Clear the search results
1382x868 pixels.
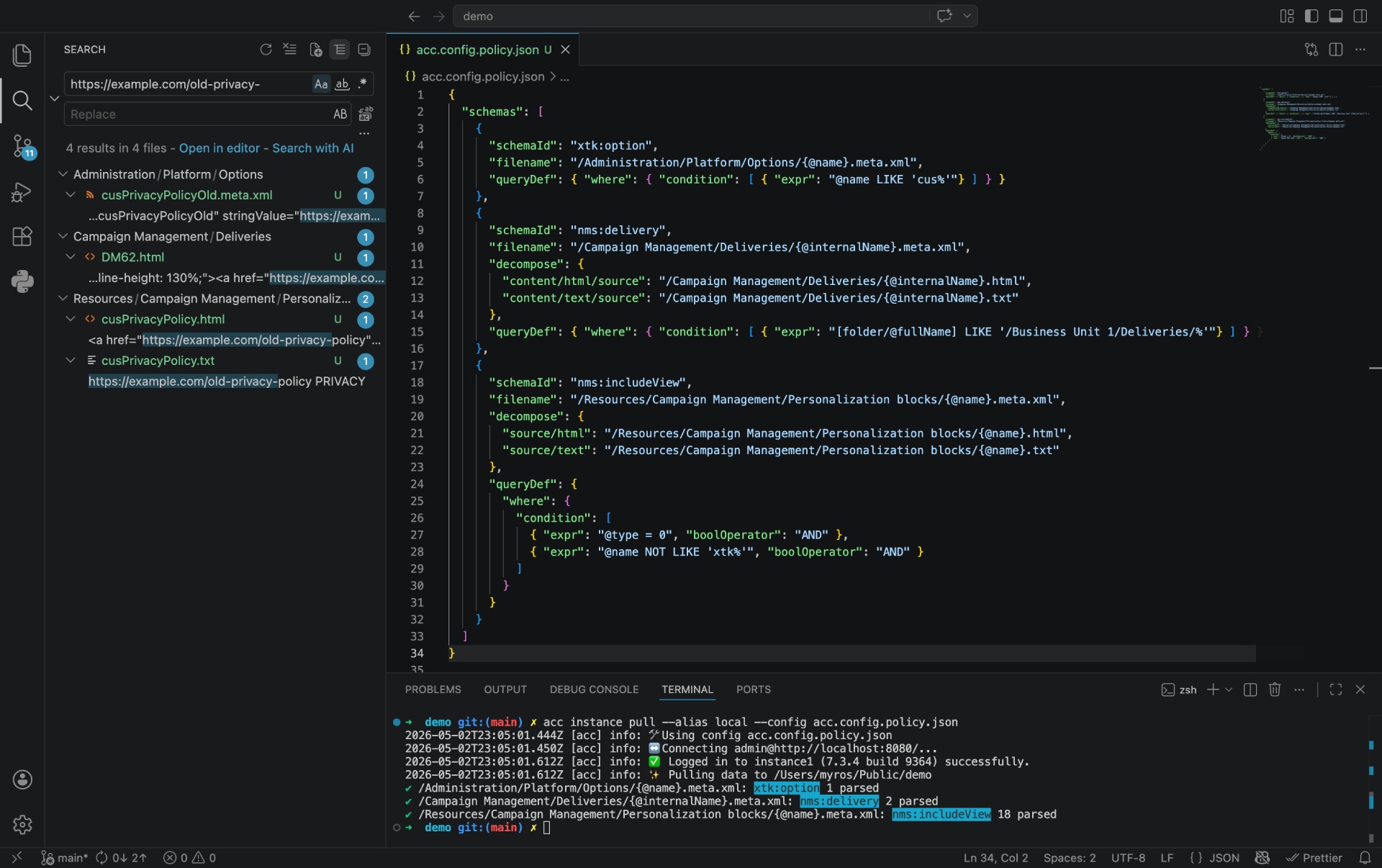(290, 49)
